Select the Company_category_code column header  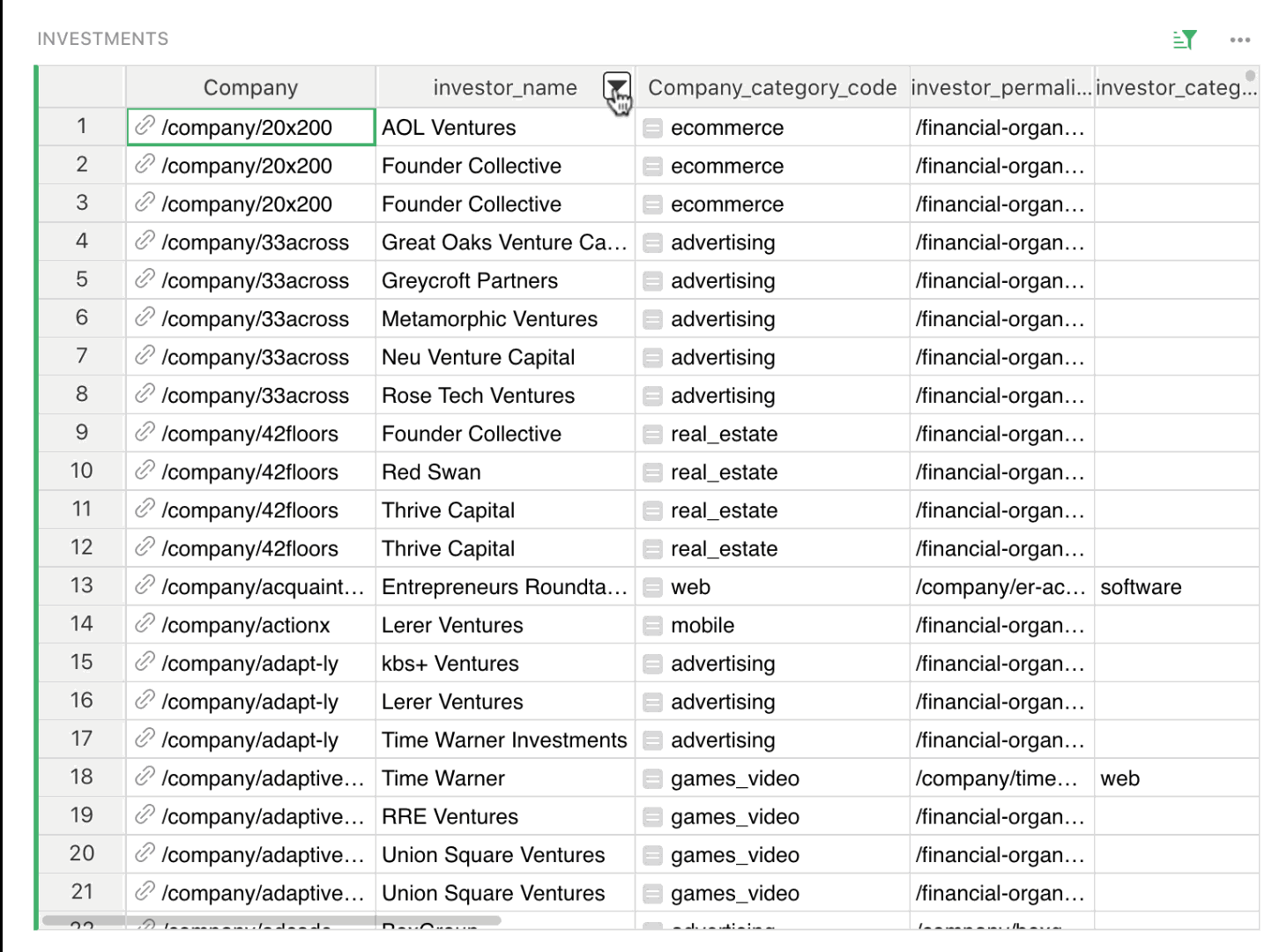point(771,87)
